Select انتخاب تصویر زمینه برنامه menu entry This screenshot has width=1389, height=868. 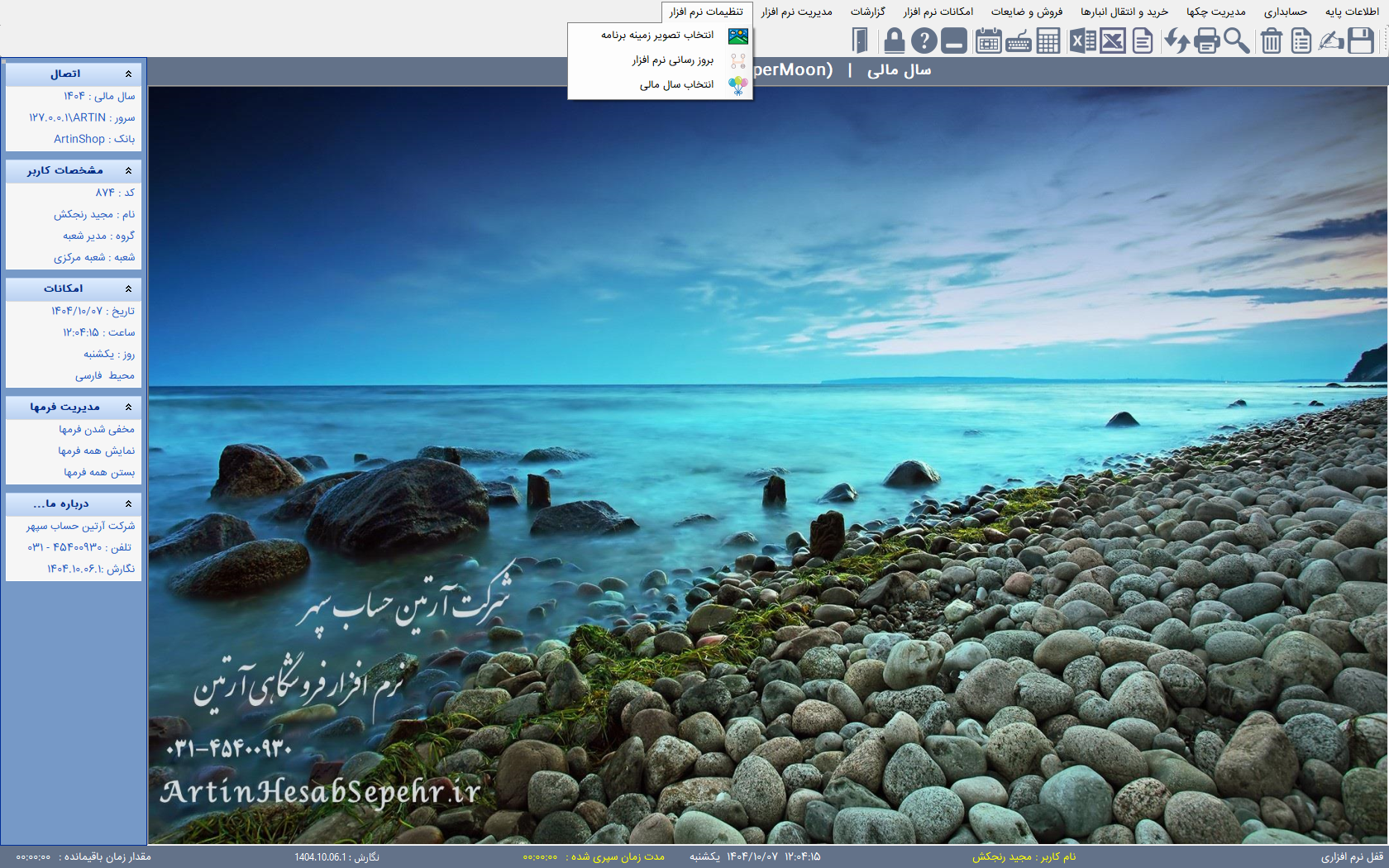[x=657, y=36]
